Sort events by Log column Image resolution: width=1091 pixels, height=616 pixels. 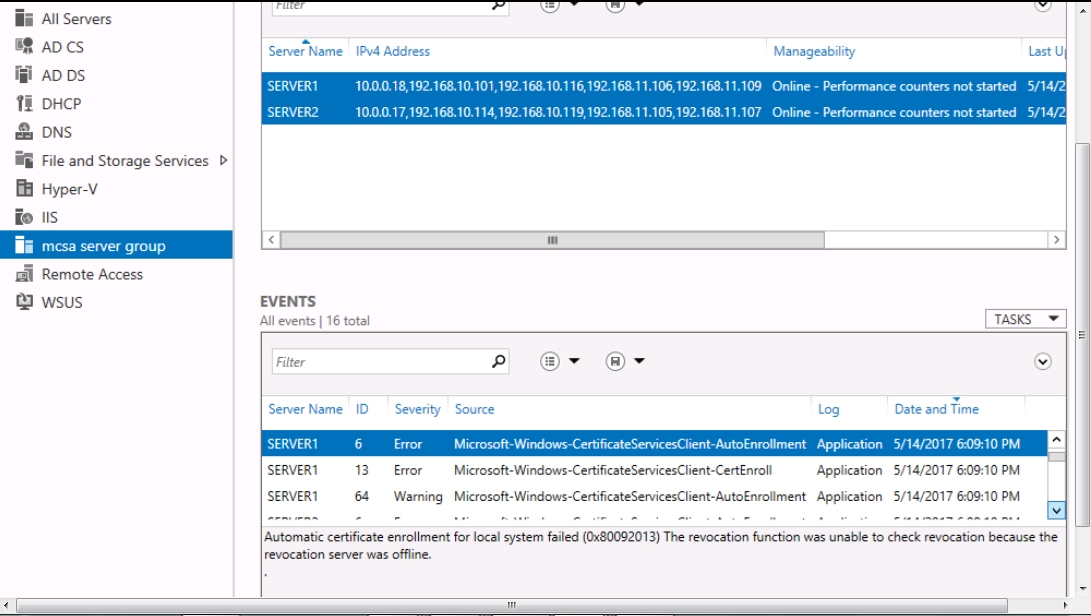(x=828, y=409)
